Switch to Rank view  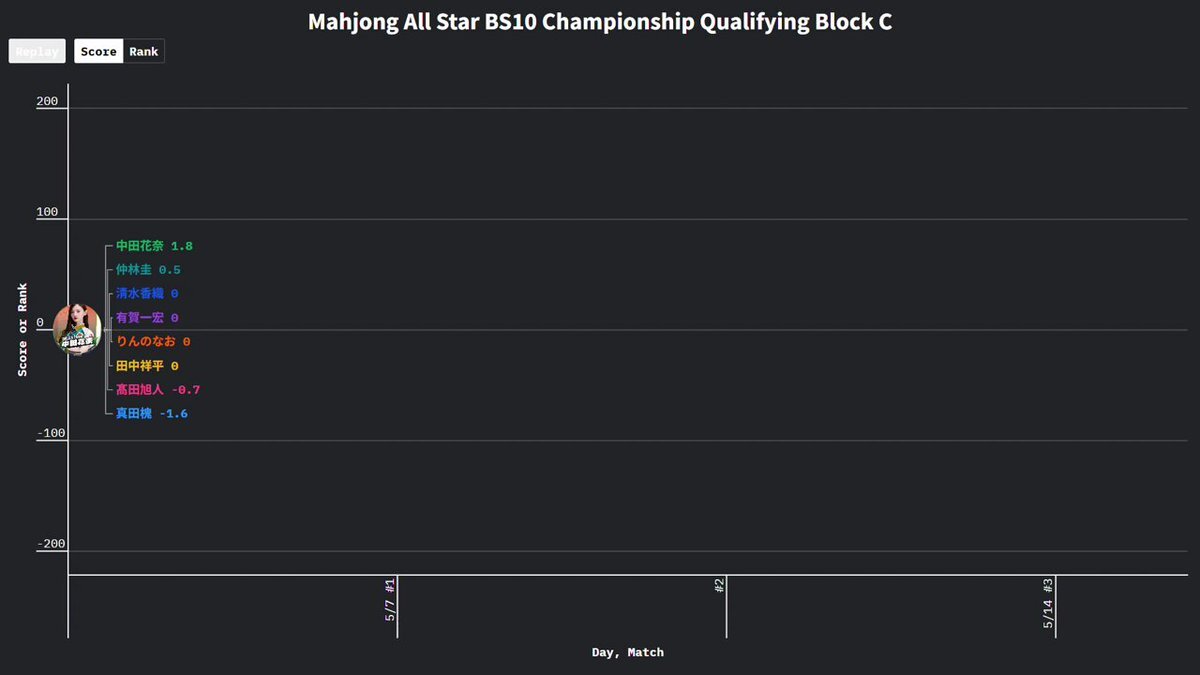tap(144, 51)
